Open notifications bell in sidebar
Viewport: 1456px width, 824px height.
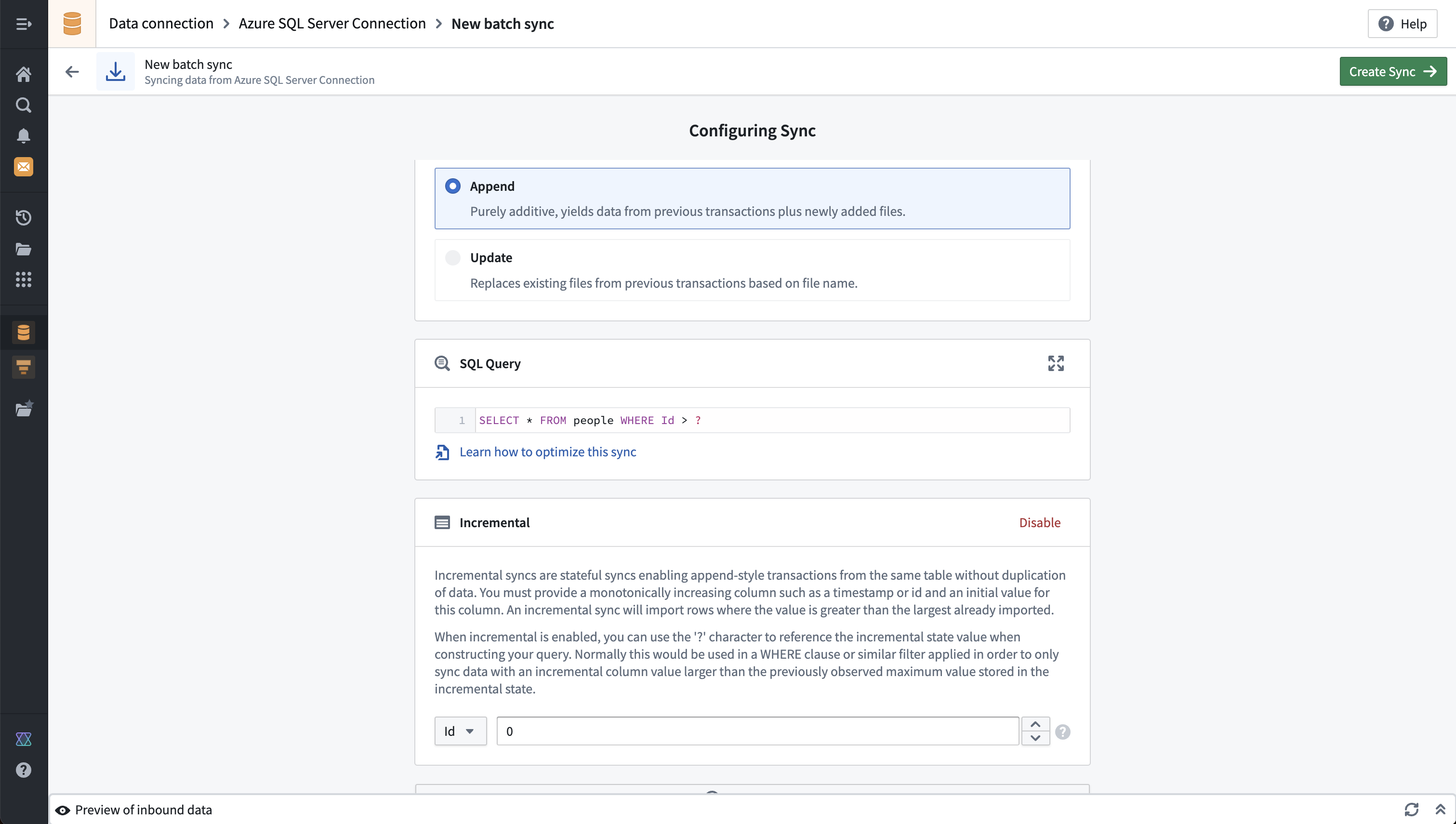pyautogui.click(x=23, y=136)
